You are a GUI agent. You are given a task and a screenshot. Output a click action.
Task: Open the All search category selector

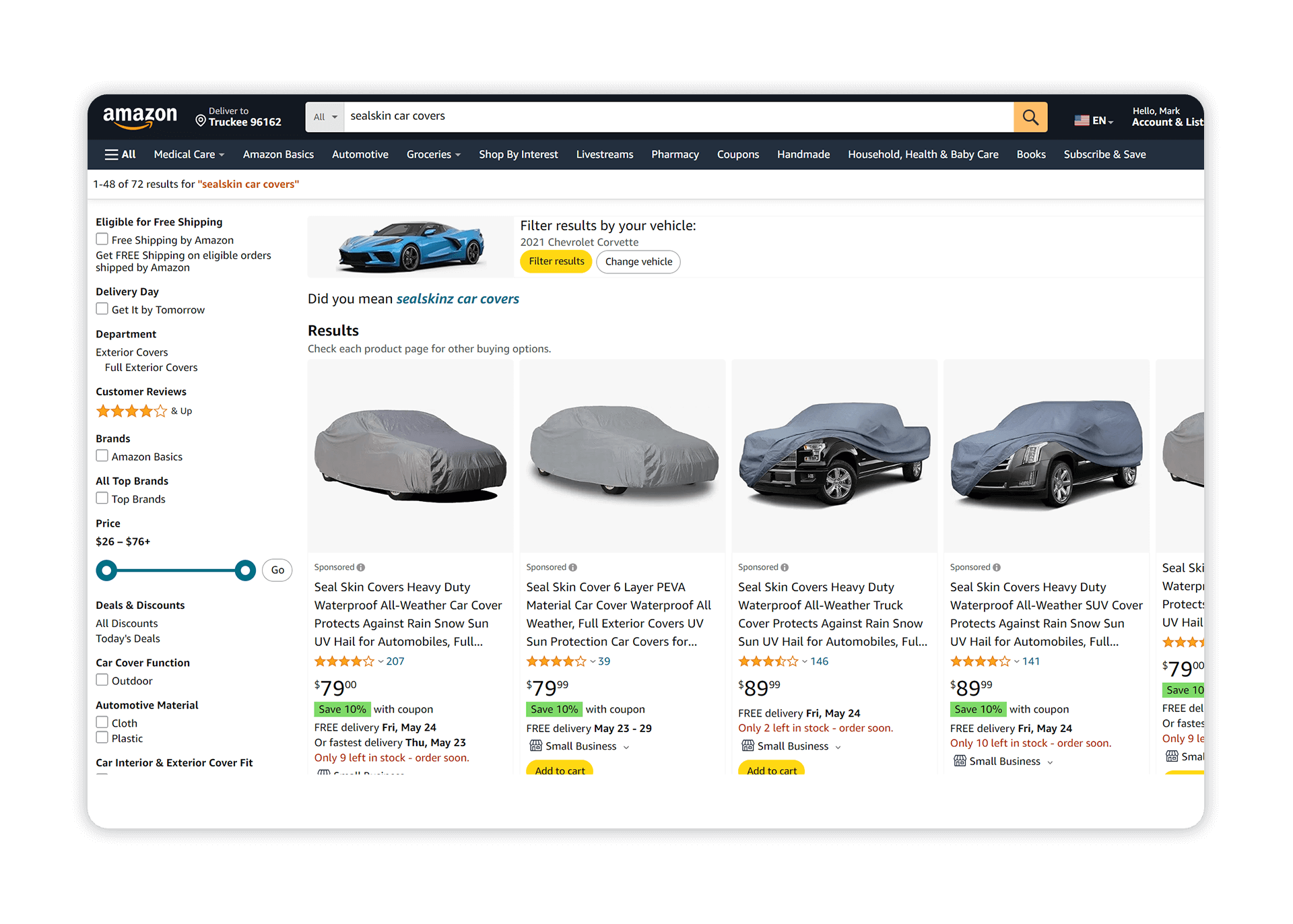(x=325, y=117)
